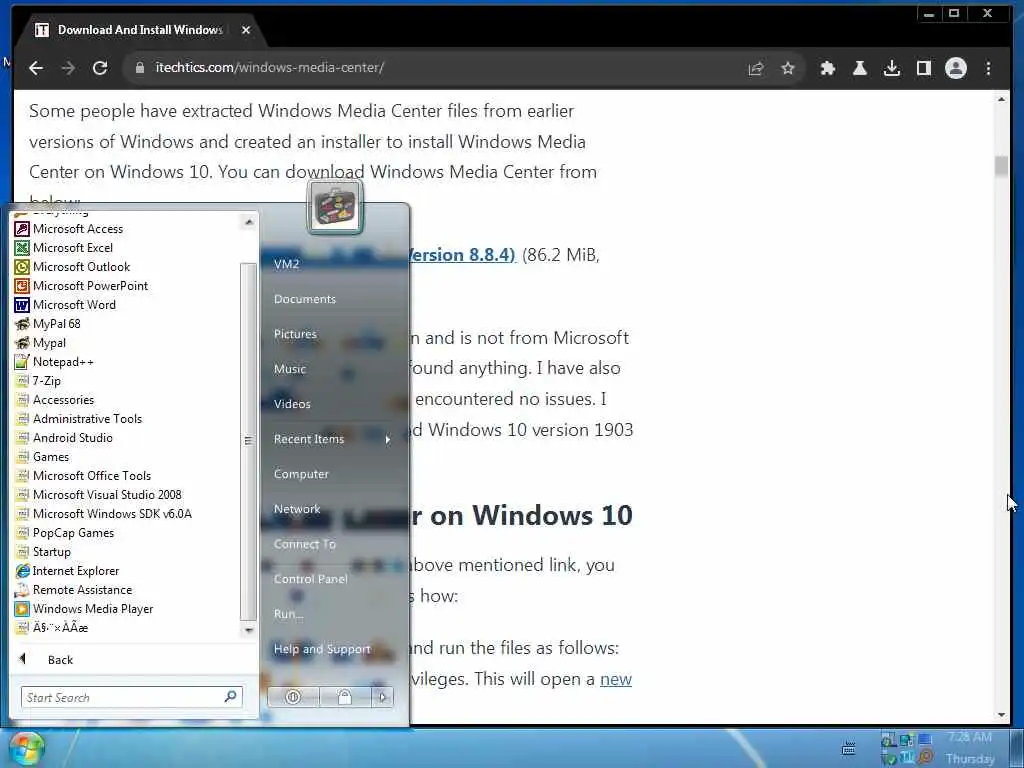Open the Chrome extensions puzzle icon

[827, 68]
